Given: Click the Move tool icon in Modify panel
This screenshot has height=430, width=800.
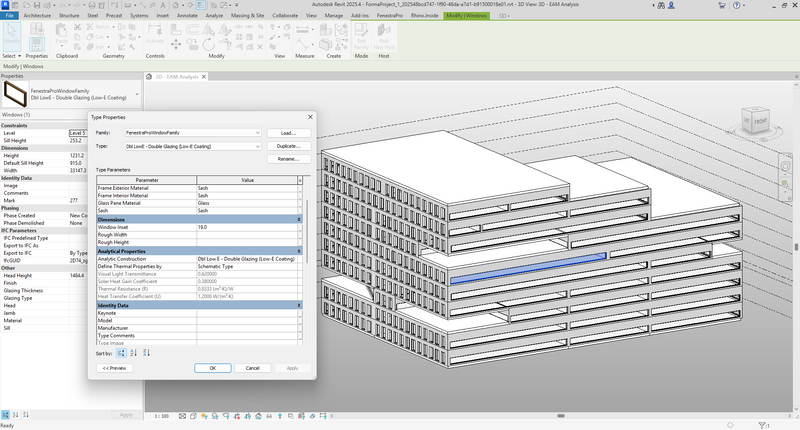Looking at the screenshot, I should pos(176,45).
